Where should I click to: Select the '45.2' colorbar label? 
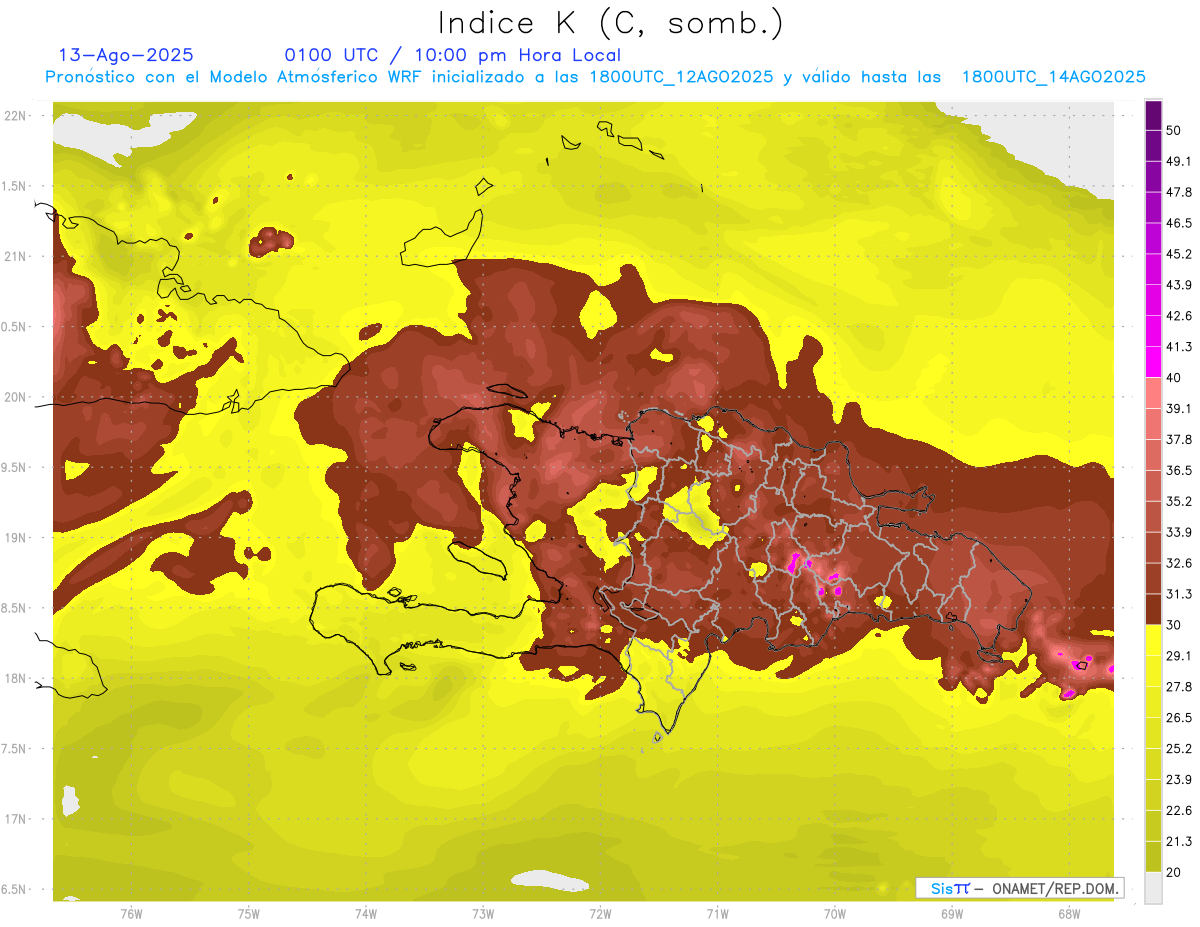coord(1179,254)
